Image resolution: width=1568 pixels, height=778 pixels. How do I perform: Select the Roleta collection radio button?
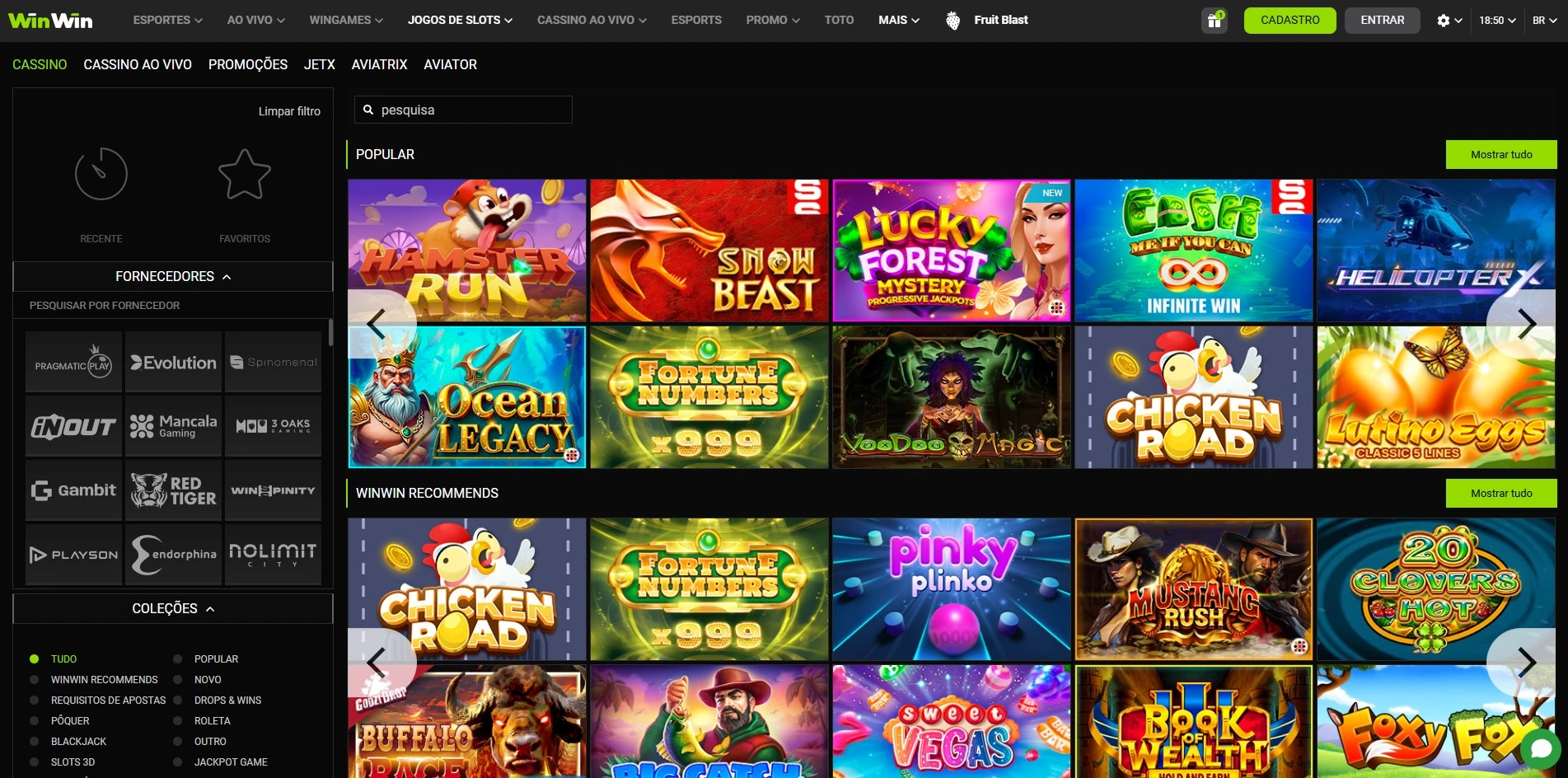(178, 721)
